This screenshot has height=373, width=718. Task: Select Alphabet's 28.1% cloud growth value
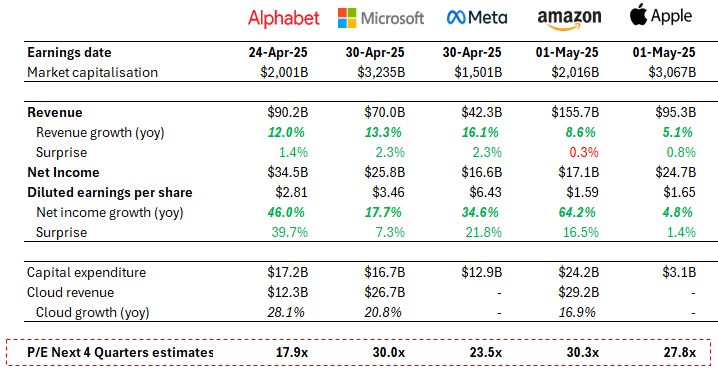point(286,313)
